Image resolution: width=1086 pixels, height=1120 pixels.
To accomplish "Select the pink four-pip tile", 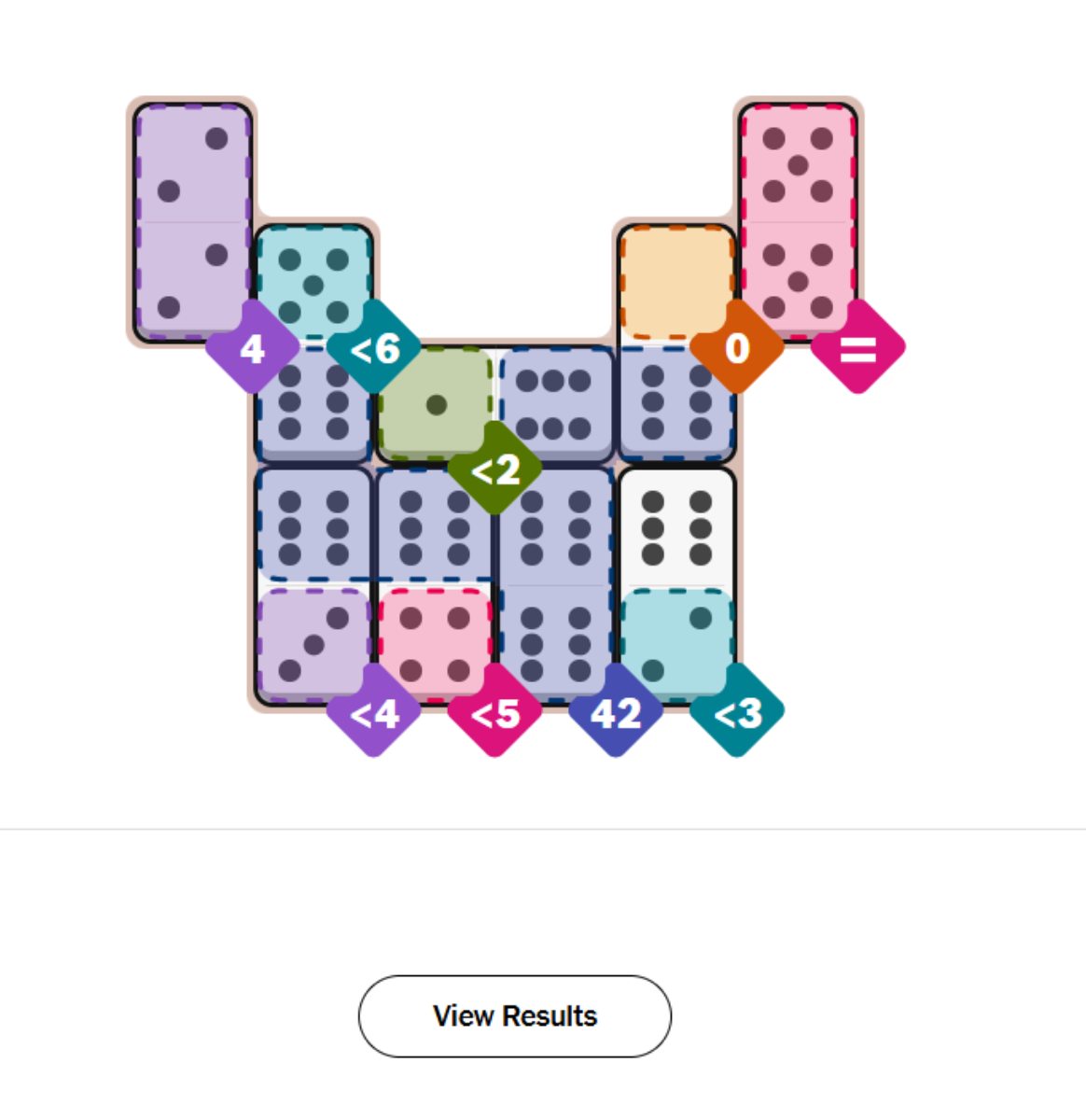I will click(x=435, y=644).
